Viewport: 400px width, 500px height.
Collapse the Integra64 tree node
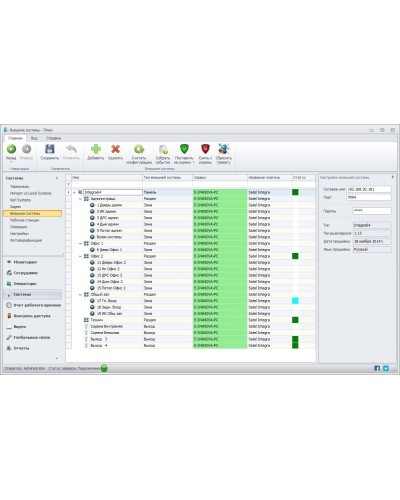pos(74,192)
